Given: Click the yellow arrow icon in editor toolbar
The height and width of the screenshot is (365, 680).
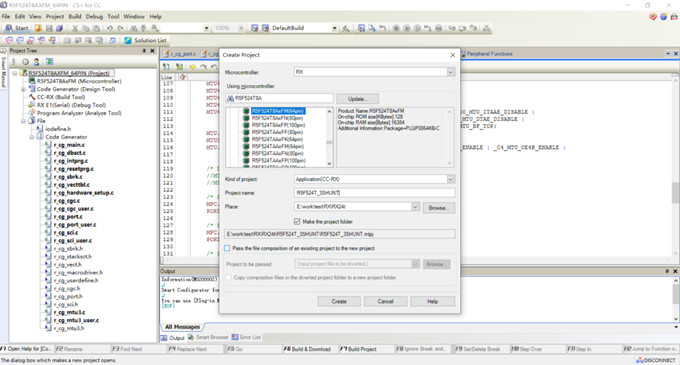Looking at the screenshot, I should coord(192,67).
